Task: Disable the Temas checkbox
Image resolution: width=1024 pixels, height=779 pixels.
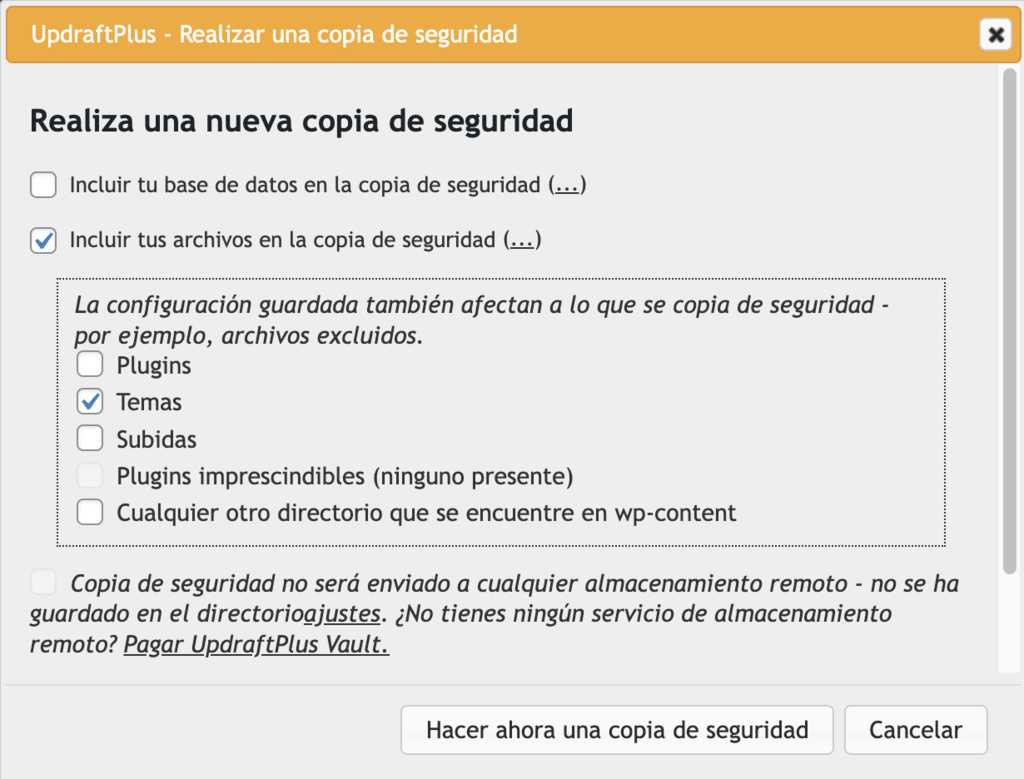Action: 89,401
